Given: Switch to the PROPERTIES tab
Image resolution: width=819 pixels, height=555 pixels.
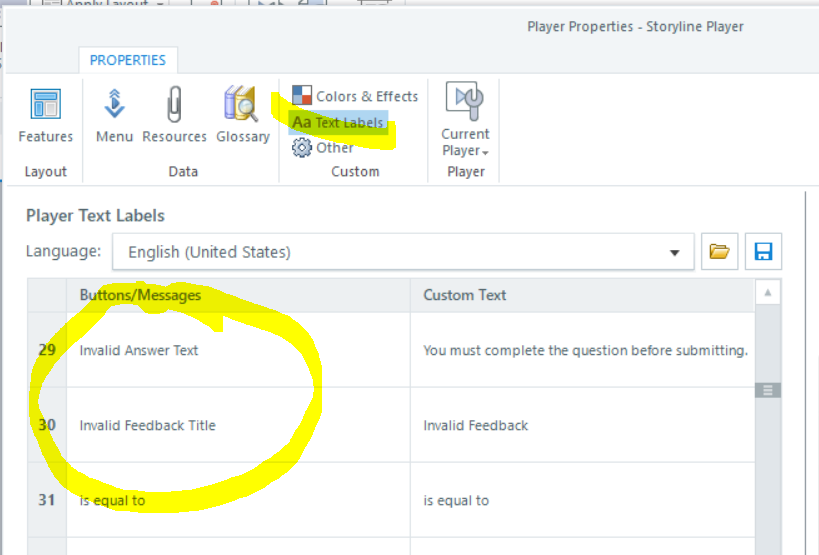Looking at the screenshot, I should (x=128, y=60).
